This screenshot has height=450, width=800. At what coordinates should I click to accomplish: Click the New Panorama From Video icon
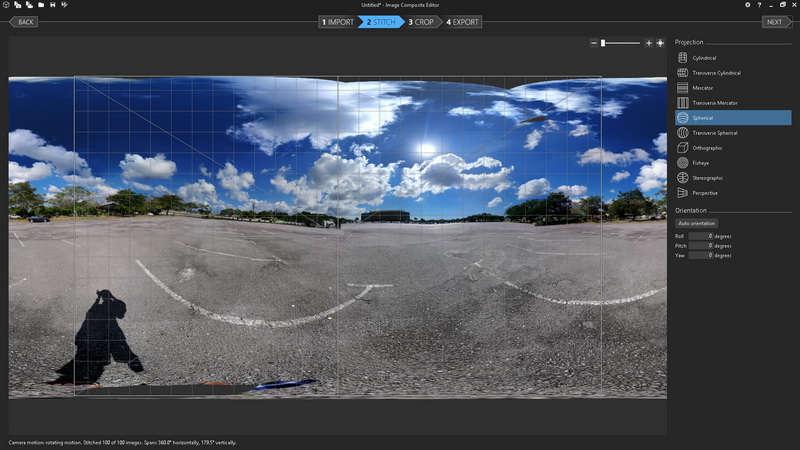[29, 5]
